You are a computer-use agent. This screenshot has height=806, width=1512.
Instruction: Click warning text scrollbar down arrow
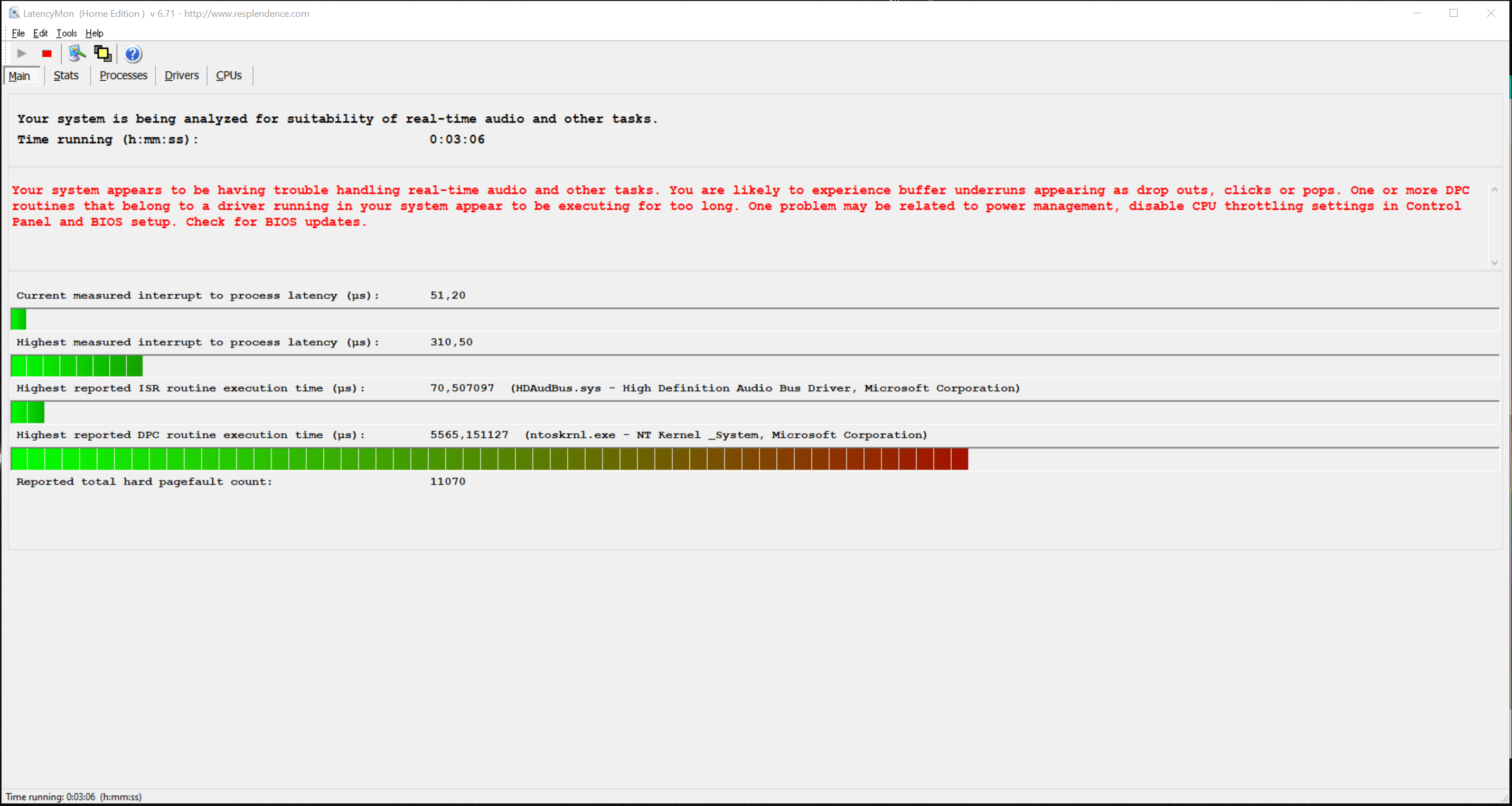(1495, 263)
